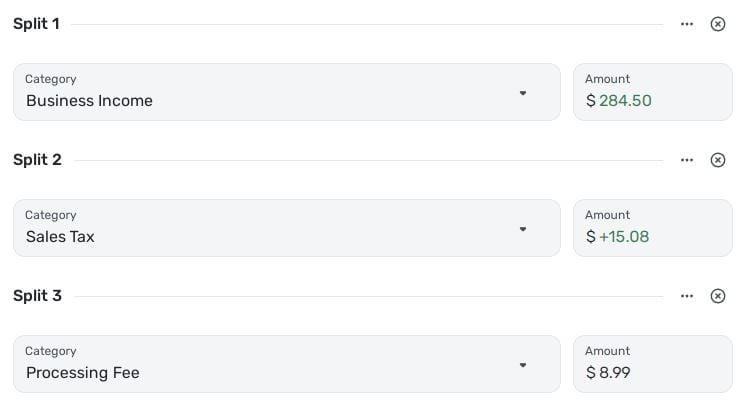Screen dimensions: 752x415
Task: Show more options for Split 3
Action: pyautogui.click(x=686, y=296)
